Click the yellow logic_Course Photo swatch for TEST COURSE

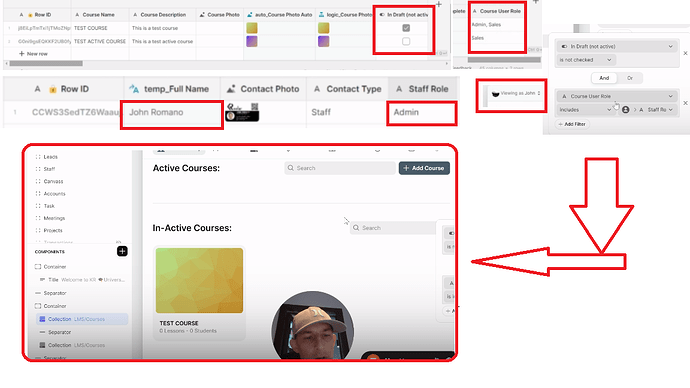[323, 28]
